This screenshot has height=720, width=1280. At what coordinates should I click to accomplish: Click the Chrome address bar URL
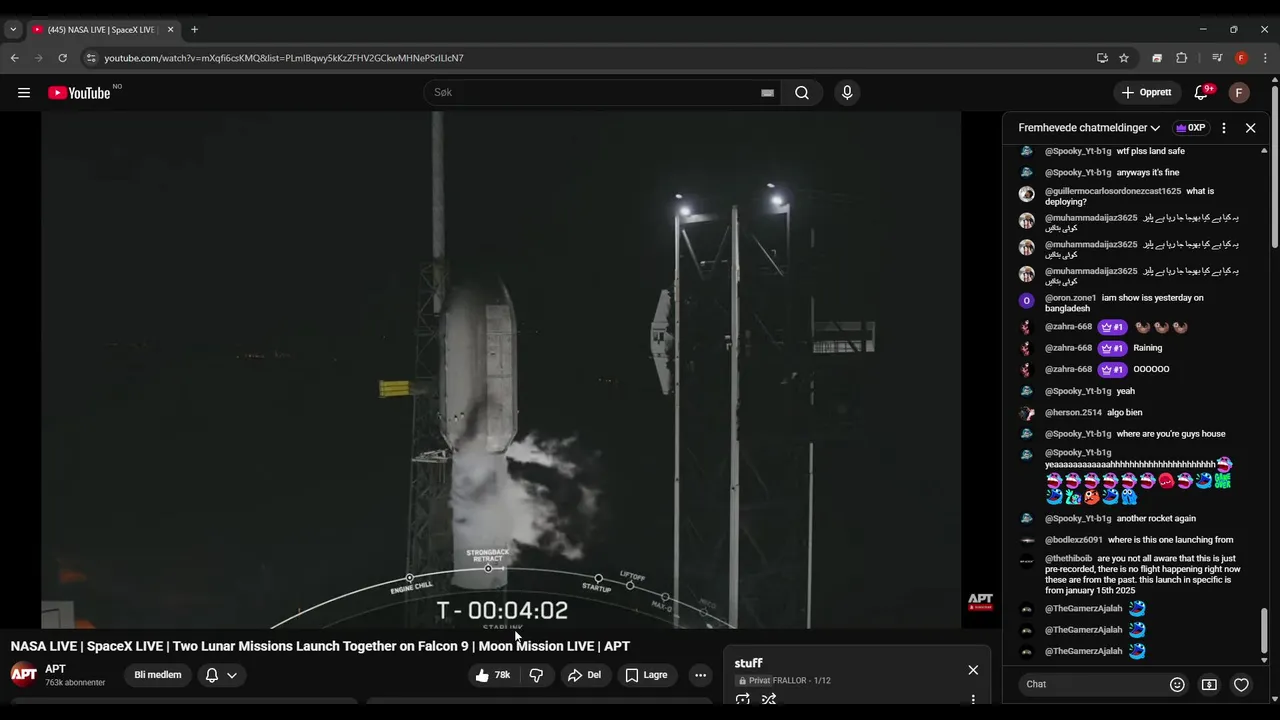[x=284, y=58]
